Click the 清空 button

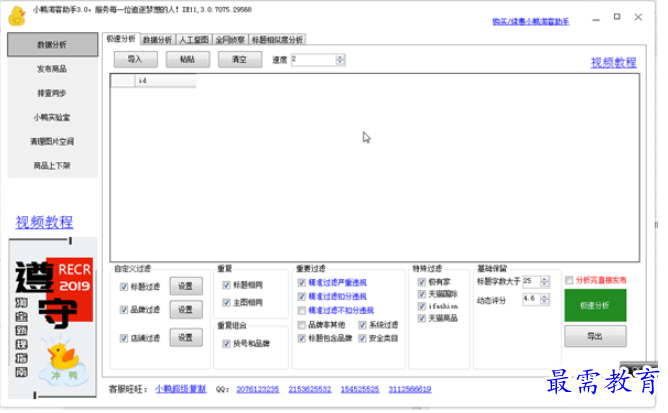pyautogui.click(x=240, y=60)
